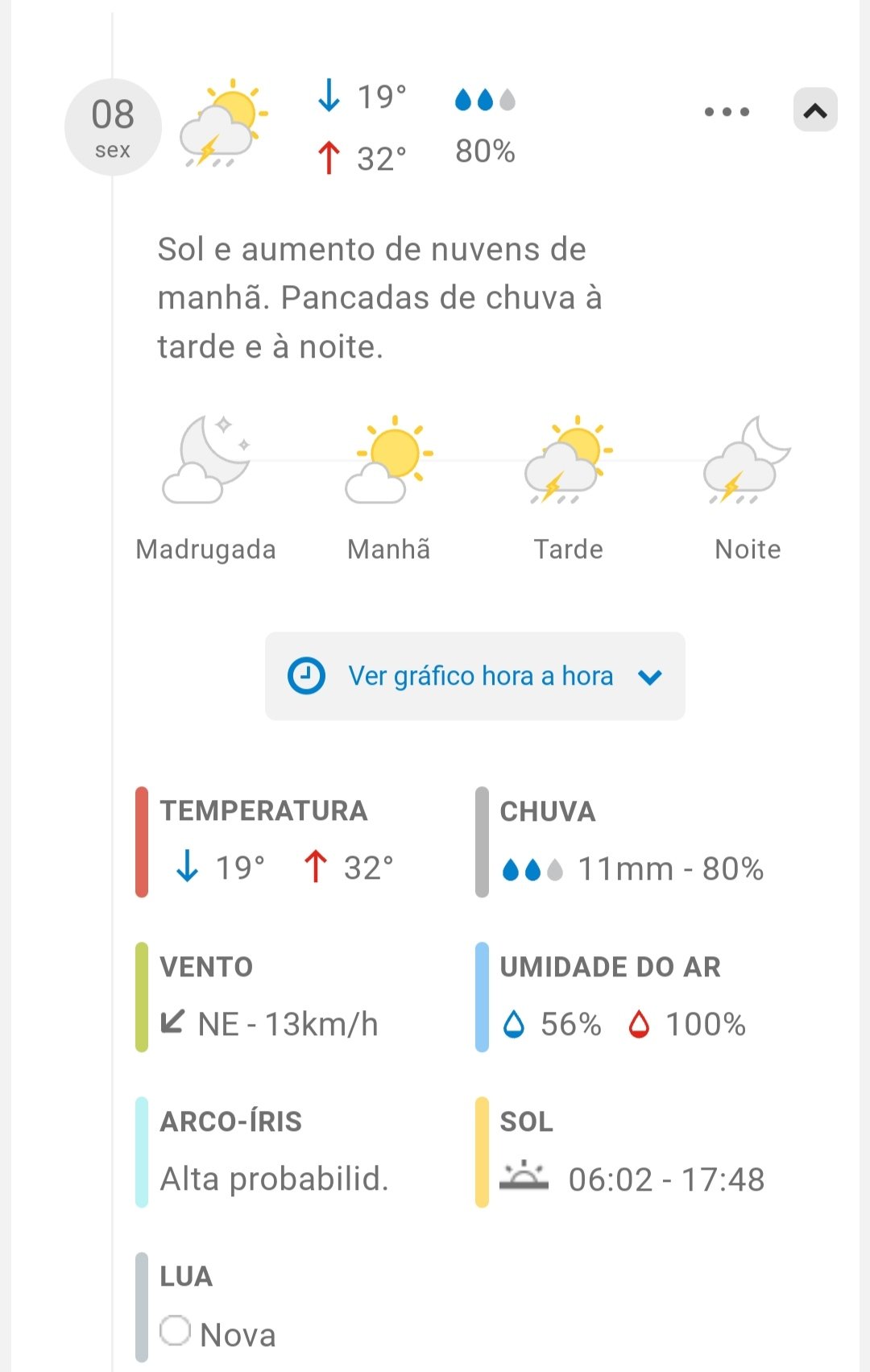The image size is (870, 1372).
Task: Tap the yellow SOL color bar
Action: point(482,1152)
